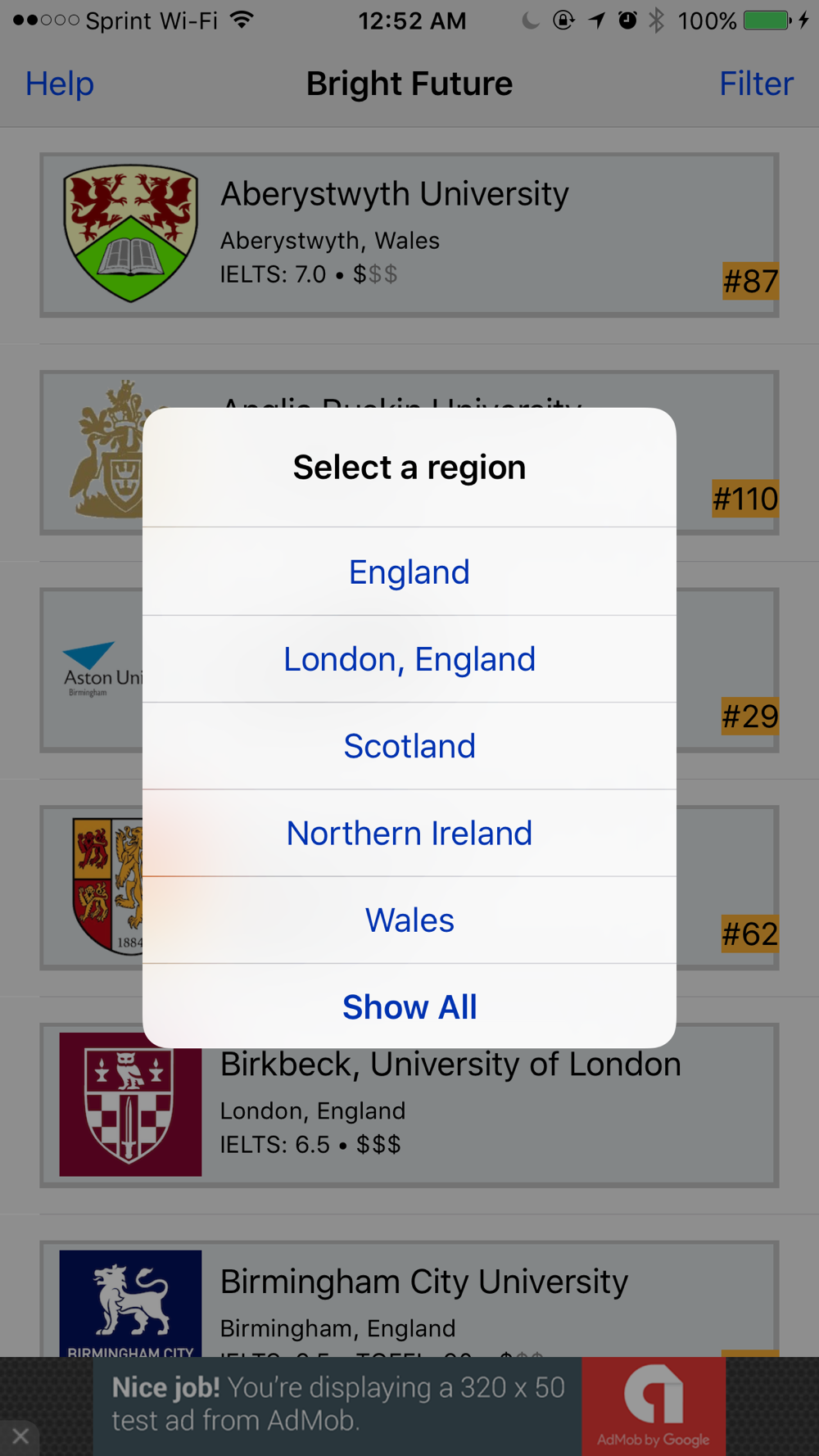Tap the Birkbeck University of London crest
This screenshot has width=819, height=1456.
(x=130, y=1104)
